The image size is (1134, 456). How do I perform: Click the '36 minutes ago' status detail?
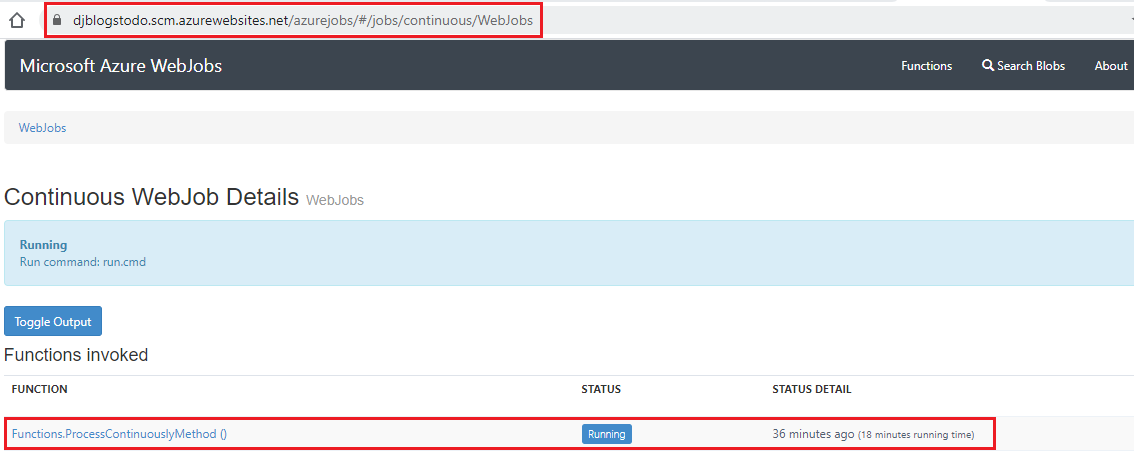[814, 434]
